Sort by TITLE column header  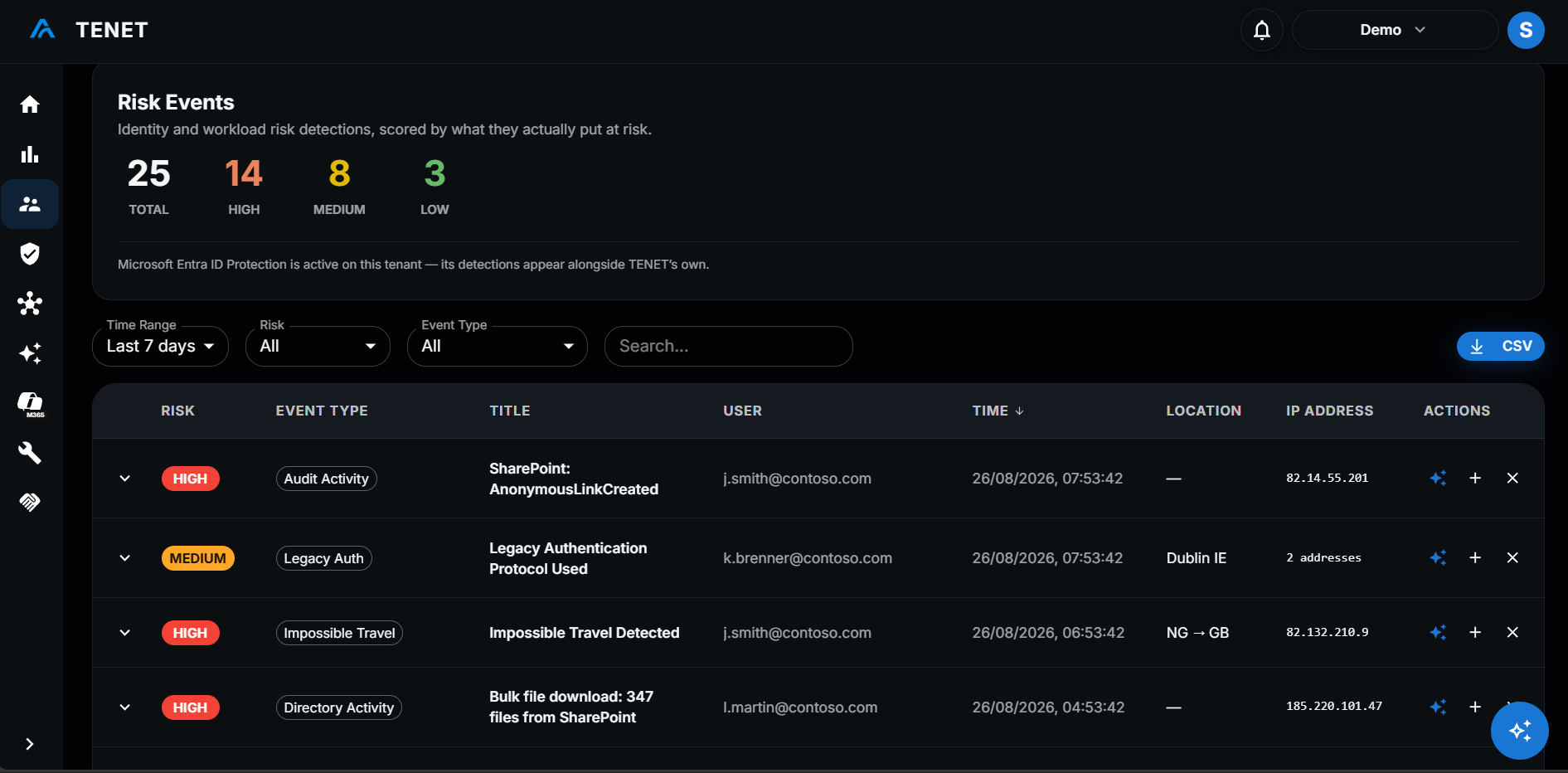tap(510, 411)
